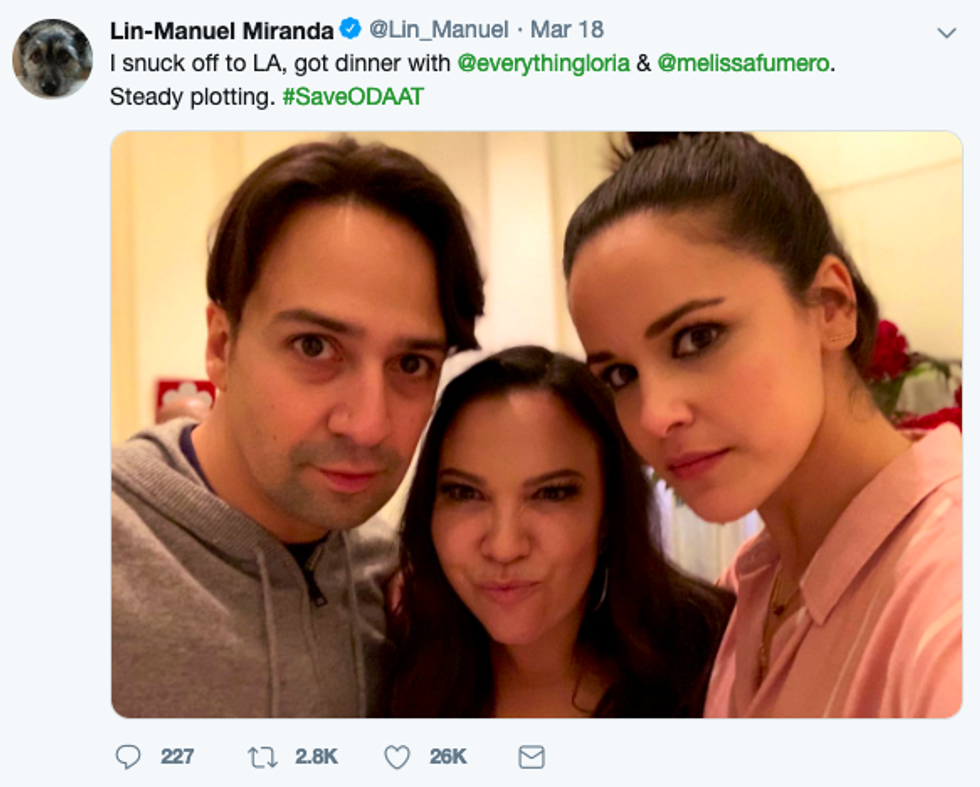Click the direct message envelope icon

click(531, 757)
